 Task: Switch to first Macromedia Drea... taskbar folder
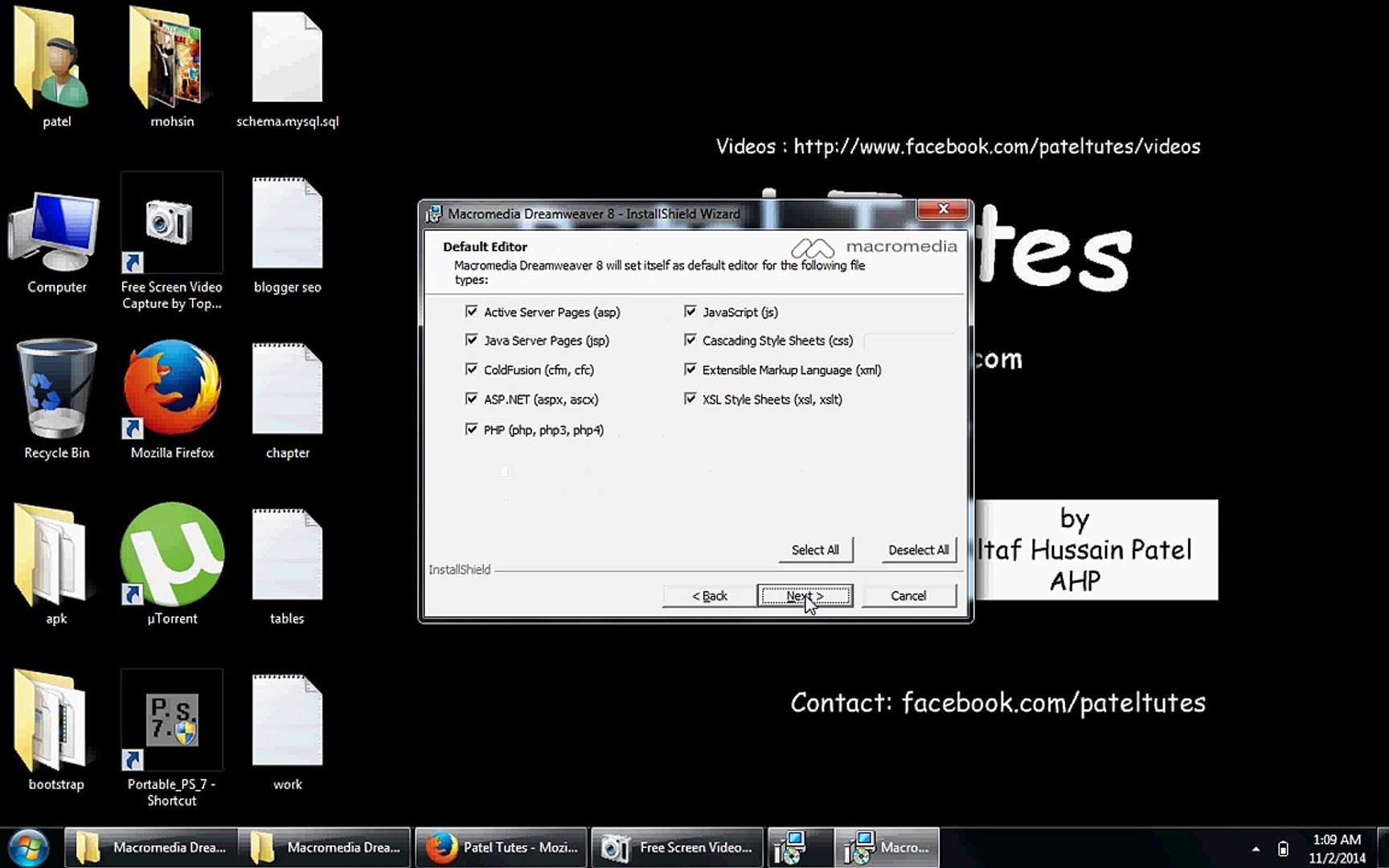pos(151,848)
